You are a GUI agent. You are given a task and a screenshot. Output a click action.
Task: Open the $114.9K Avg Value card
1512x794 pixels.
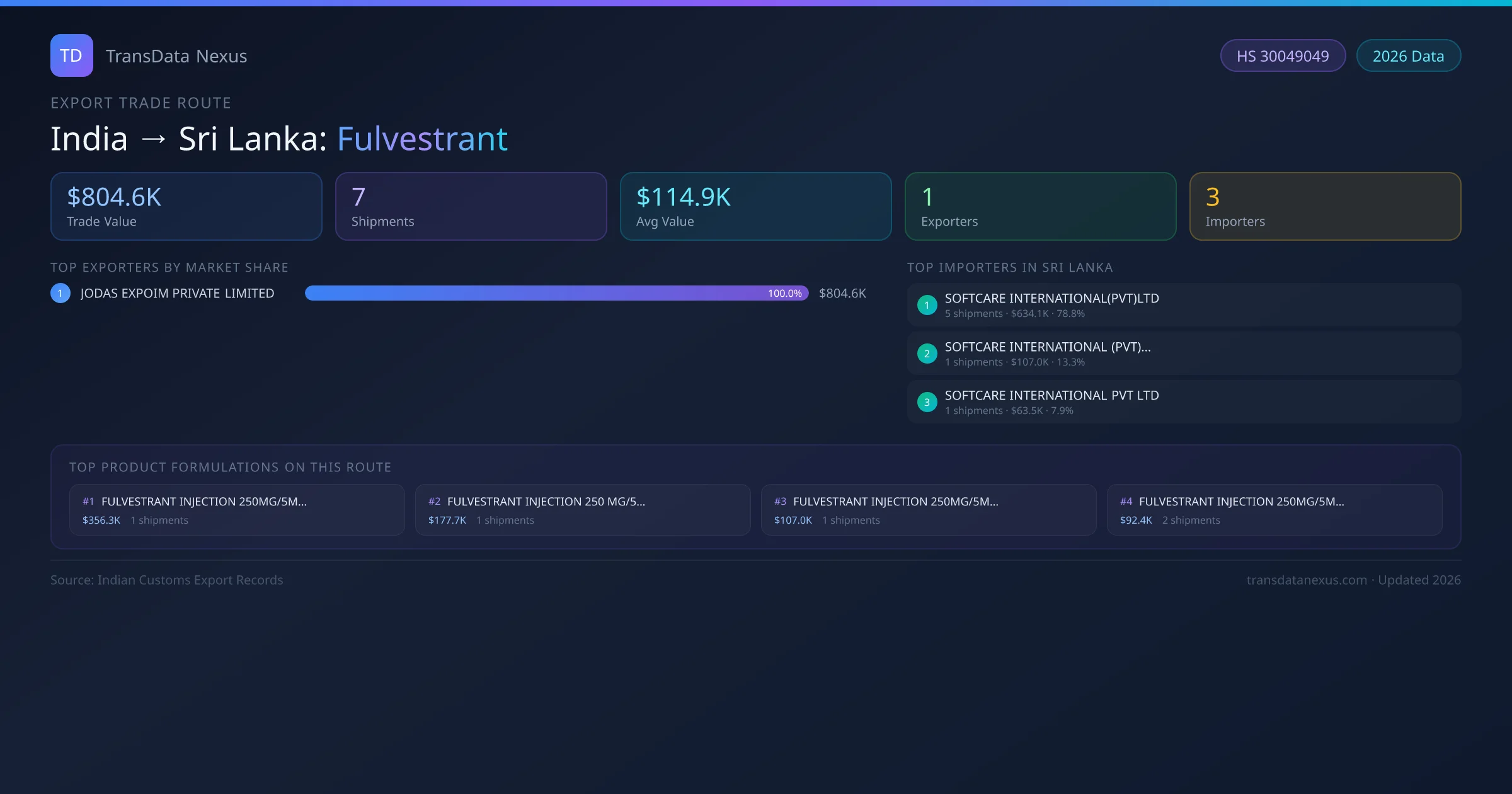tap(755, 206)
